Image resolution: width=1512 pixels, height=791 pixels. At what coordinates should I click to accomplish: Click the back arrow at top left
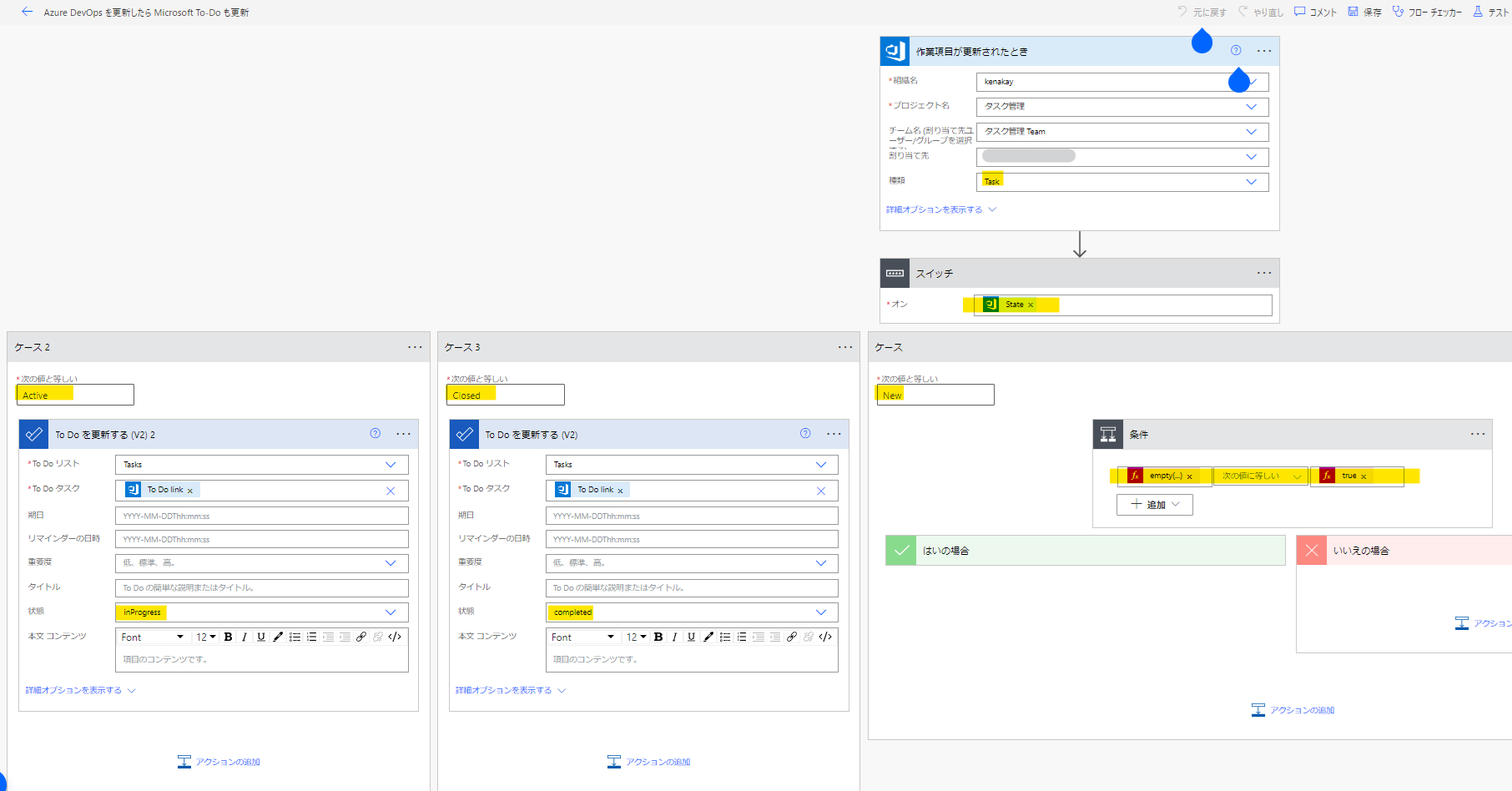tap(27, 12)
